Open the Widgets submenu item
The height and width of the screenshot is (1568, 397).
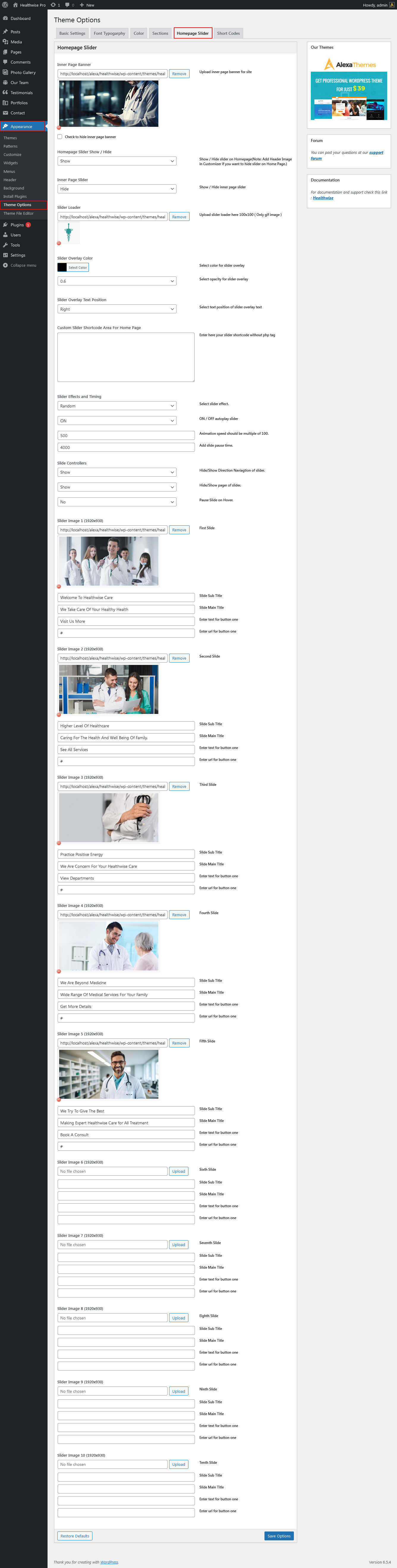[11, 163]
